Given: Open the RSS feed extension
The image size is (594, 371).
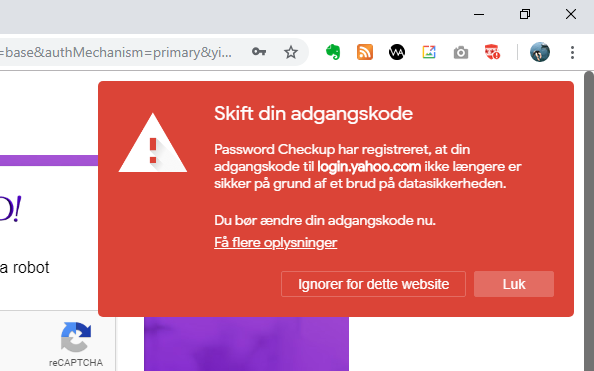Looking at the screenshot, I should coord(365,52).
